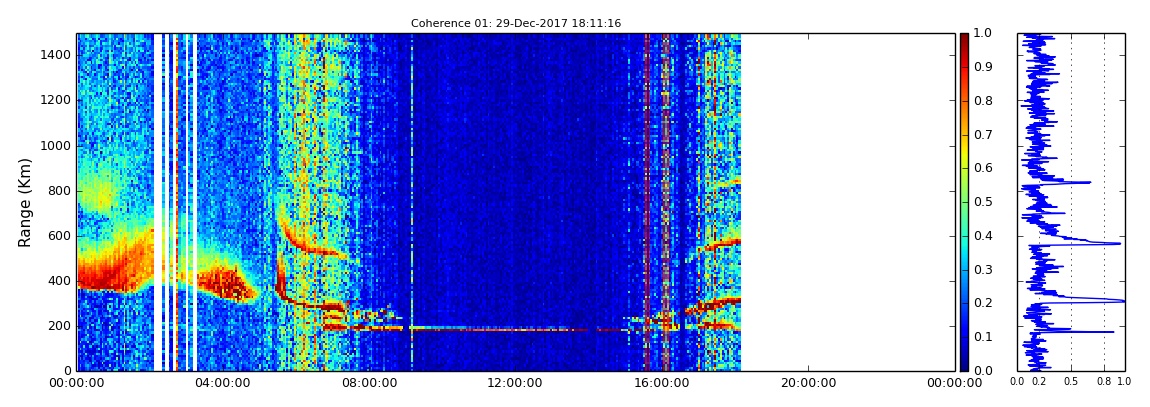
Task: Click the 20:00:00 time axis label
Action: 807,383
